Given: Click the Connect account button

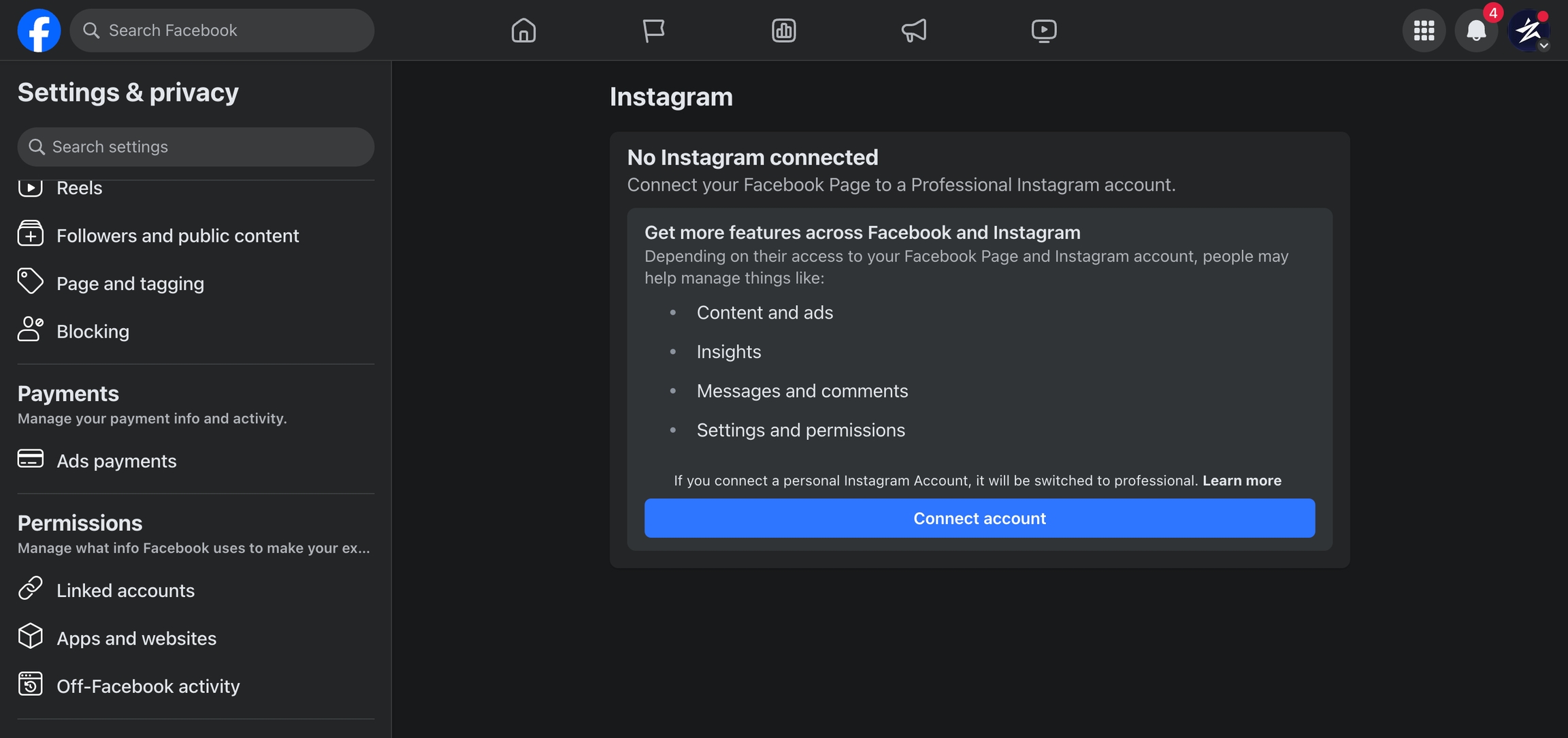Looking at the screenshot, I should point(979,518).
